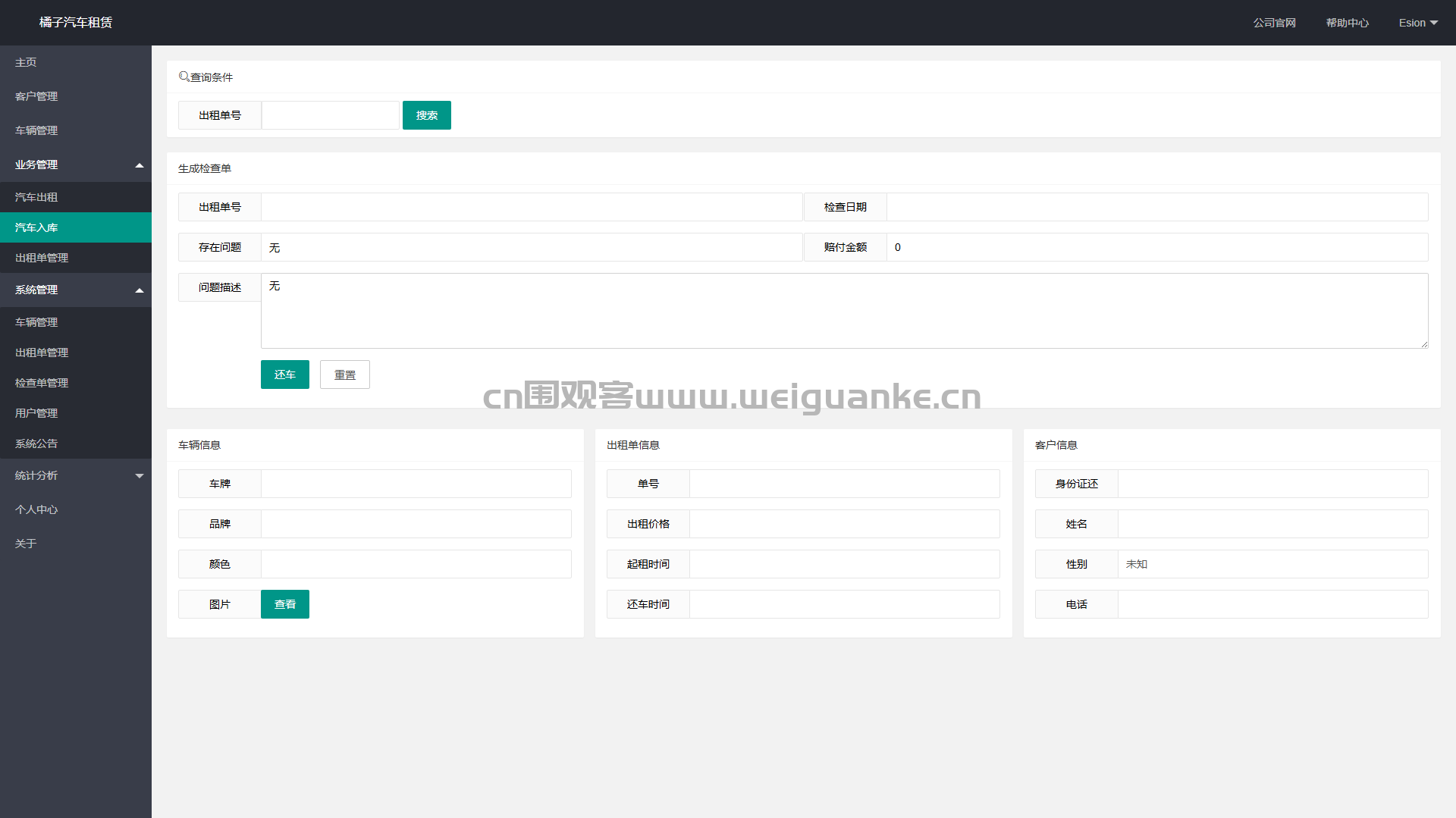
Task: Click the 问题描述 text area
Action: coord(845,311)
